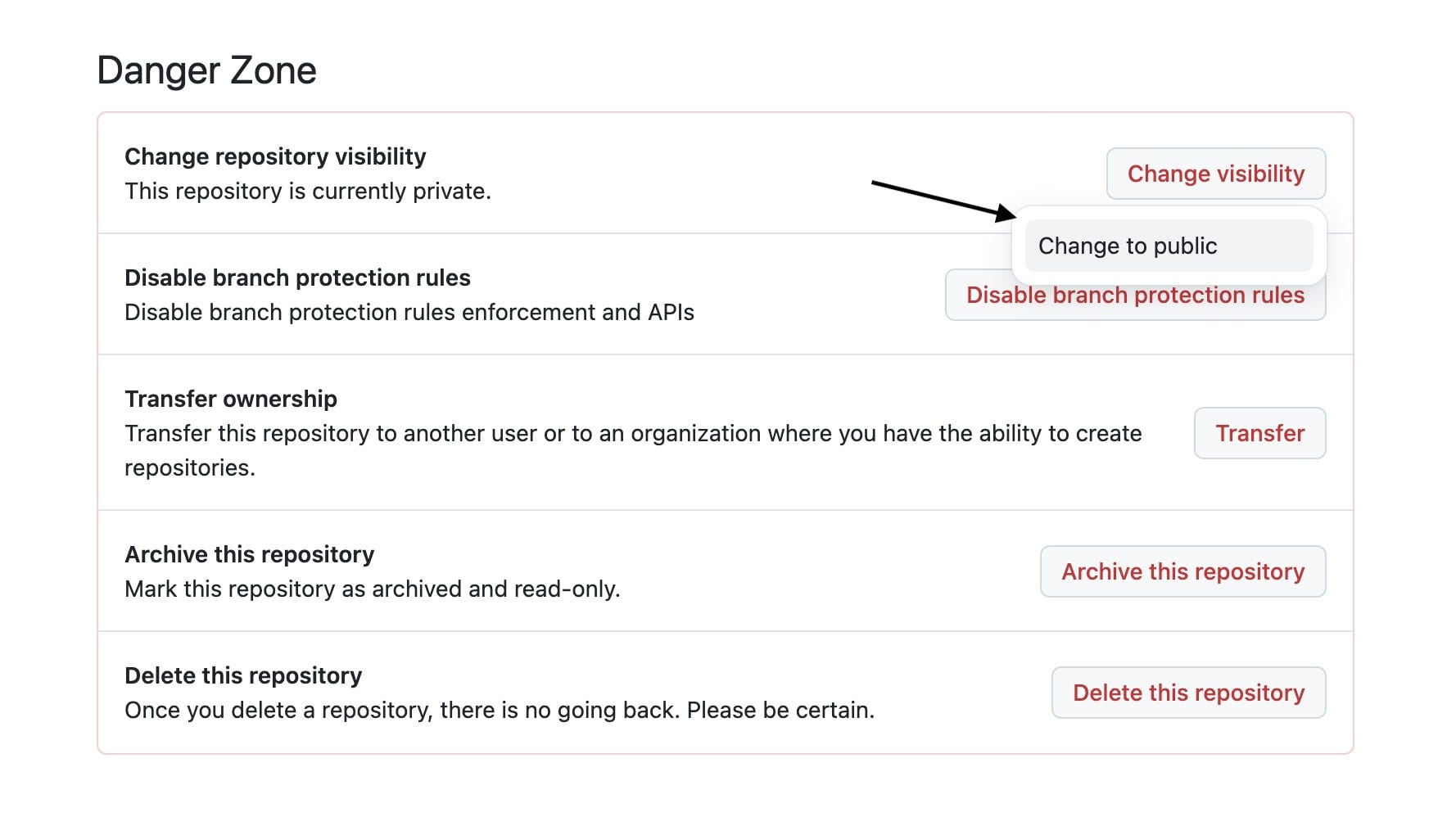Click 'Delete this repository' row heading

tap(243, 675)
